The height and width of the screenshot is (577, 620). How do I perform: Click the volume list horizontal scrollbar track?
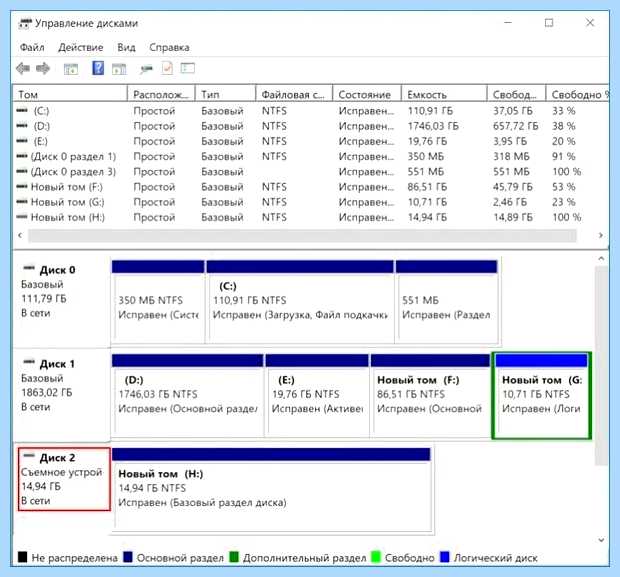click(x=302, y=236)
